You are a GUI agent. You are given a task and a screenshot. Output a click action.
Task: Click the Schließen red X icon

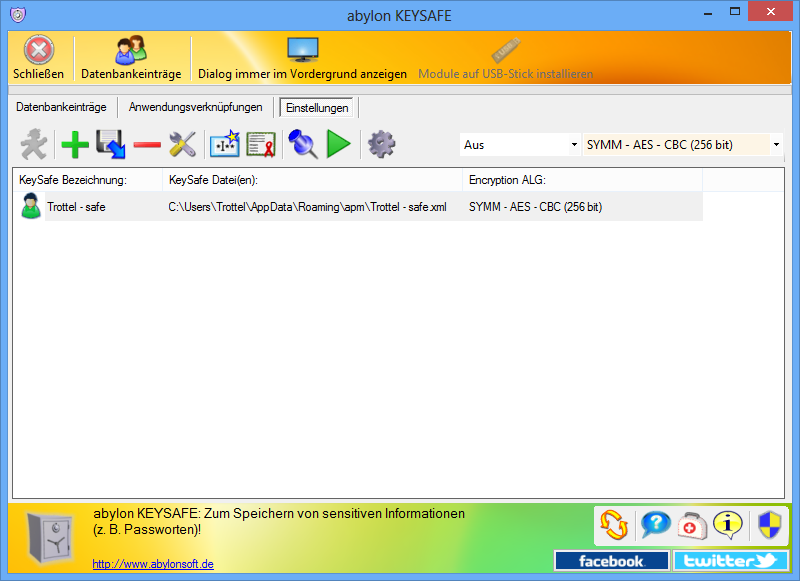coord(39,50)
